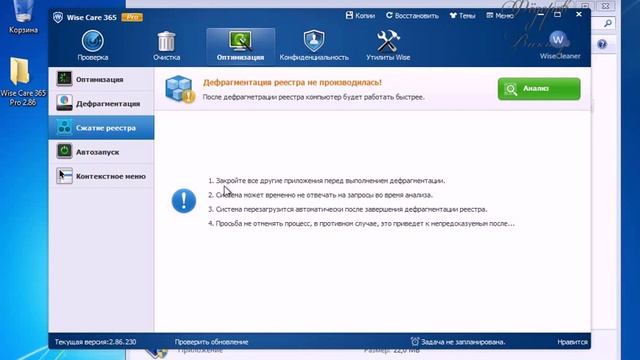Click Задача не запланирована schedule link
This screenshot has height=360, width=640.
(x=458, y=342)
